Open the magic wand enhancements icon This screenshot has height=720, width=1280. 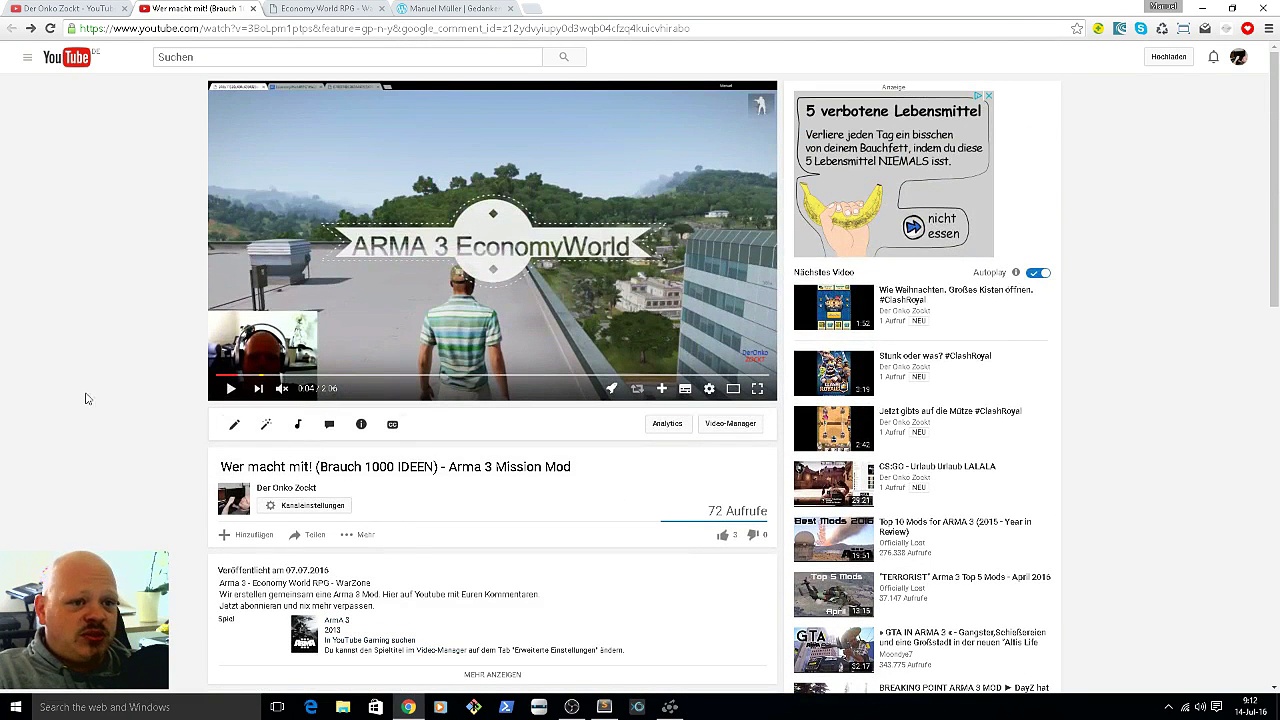(x=266, y=424)
